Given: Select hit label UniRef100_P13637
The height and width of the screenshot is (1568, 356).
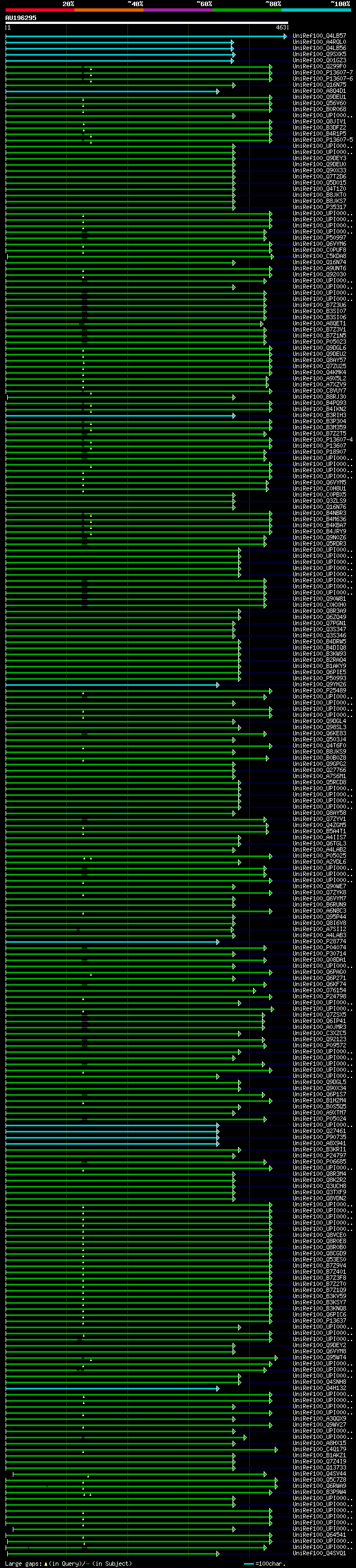Looking at the screenshot, I should point(319,1320).
